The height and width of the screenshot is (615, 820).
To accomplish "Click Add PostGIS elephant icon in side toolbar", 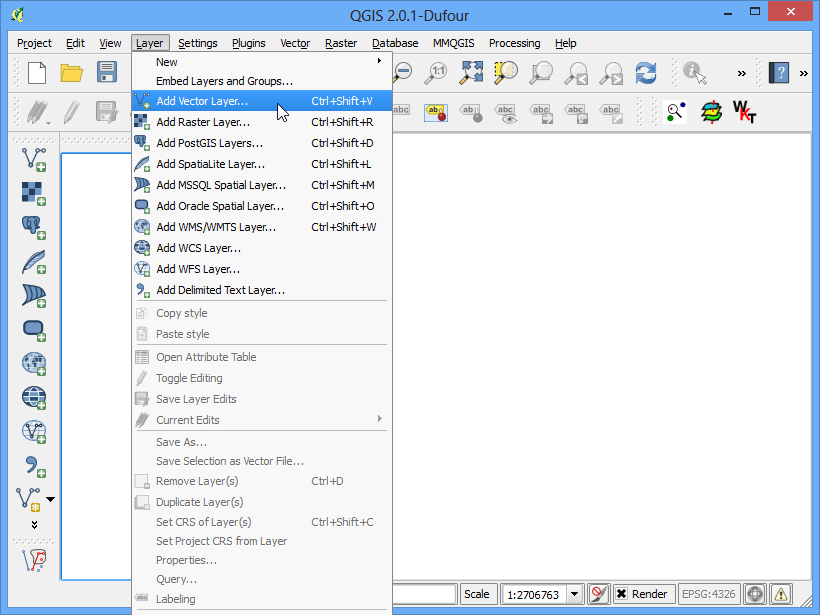I will tap(34, 228).
